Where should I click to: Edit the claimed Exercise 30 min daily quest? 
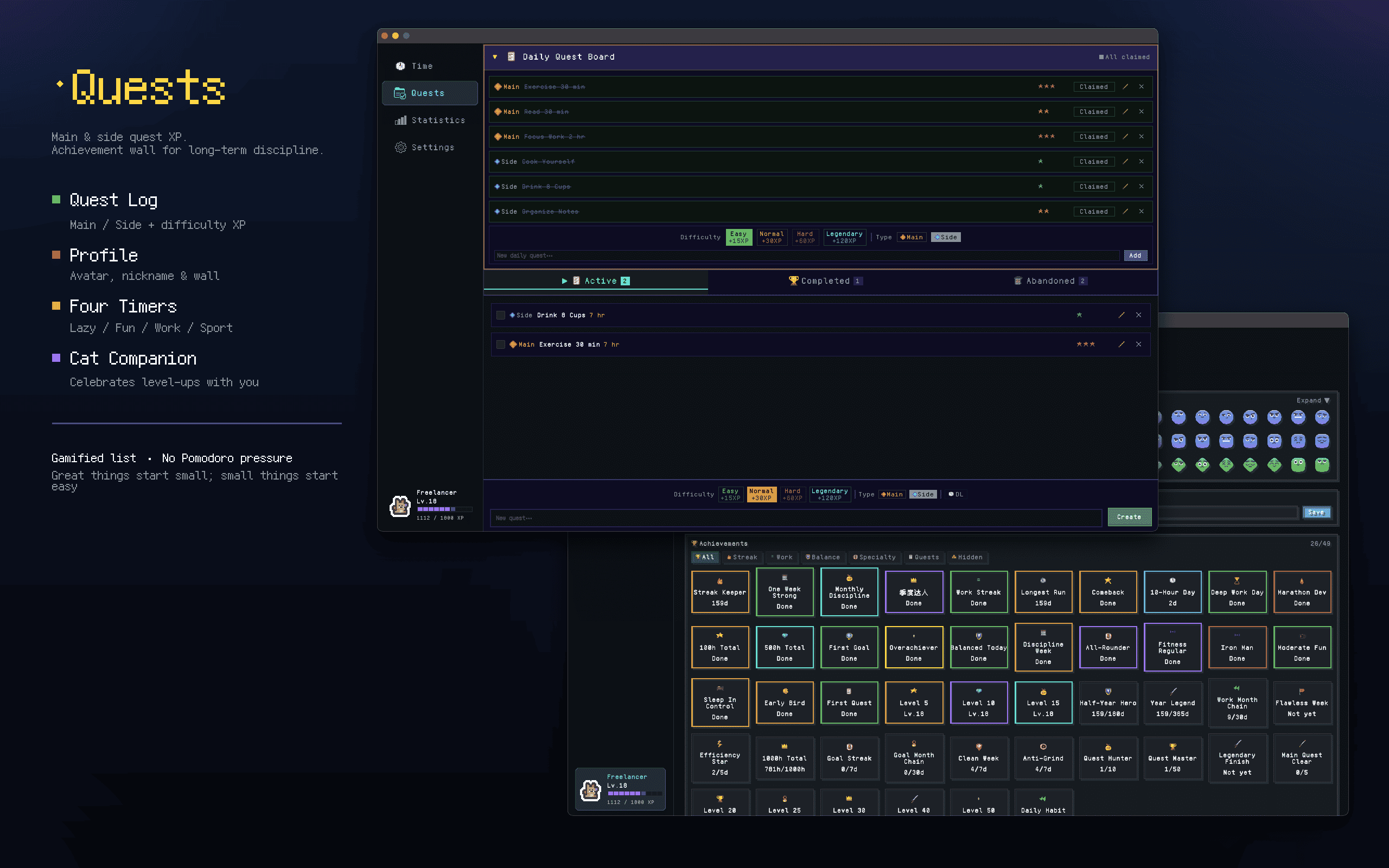point(1125,87)
